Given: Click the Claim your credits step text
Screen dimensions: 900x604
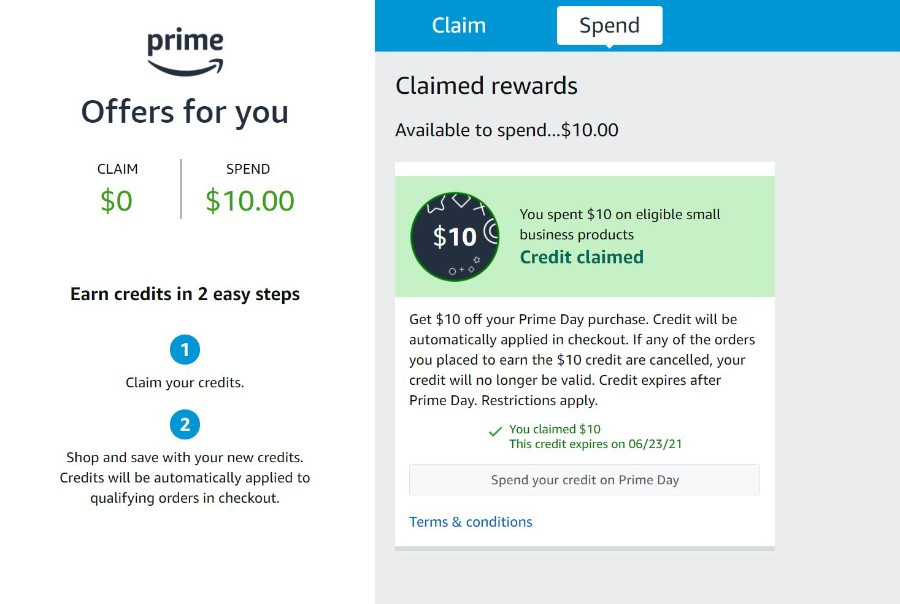Looking at the screenshot, I should pyautogui.click(x=185, y=382).
